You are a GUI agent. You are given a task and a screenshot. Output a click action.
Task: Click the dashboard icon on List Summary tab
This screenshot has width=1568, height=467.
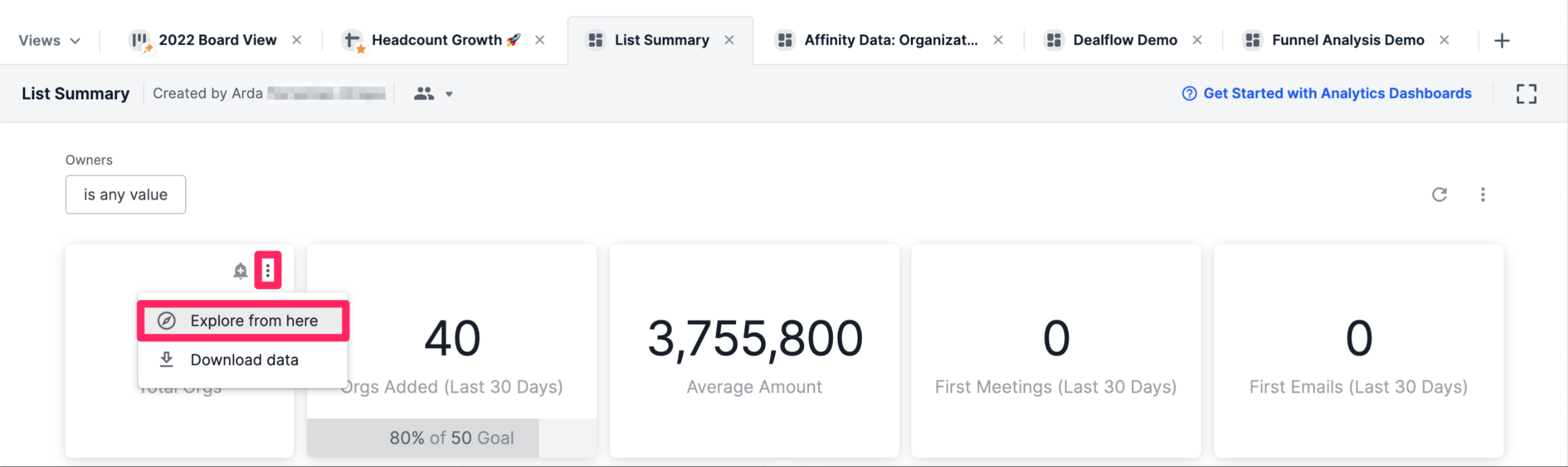(595, 40)
